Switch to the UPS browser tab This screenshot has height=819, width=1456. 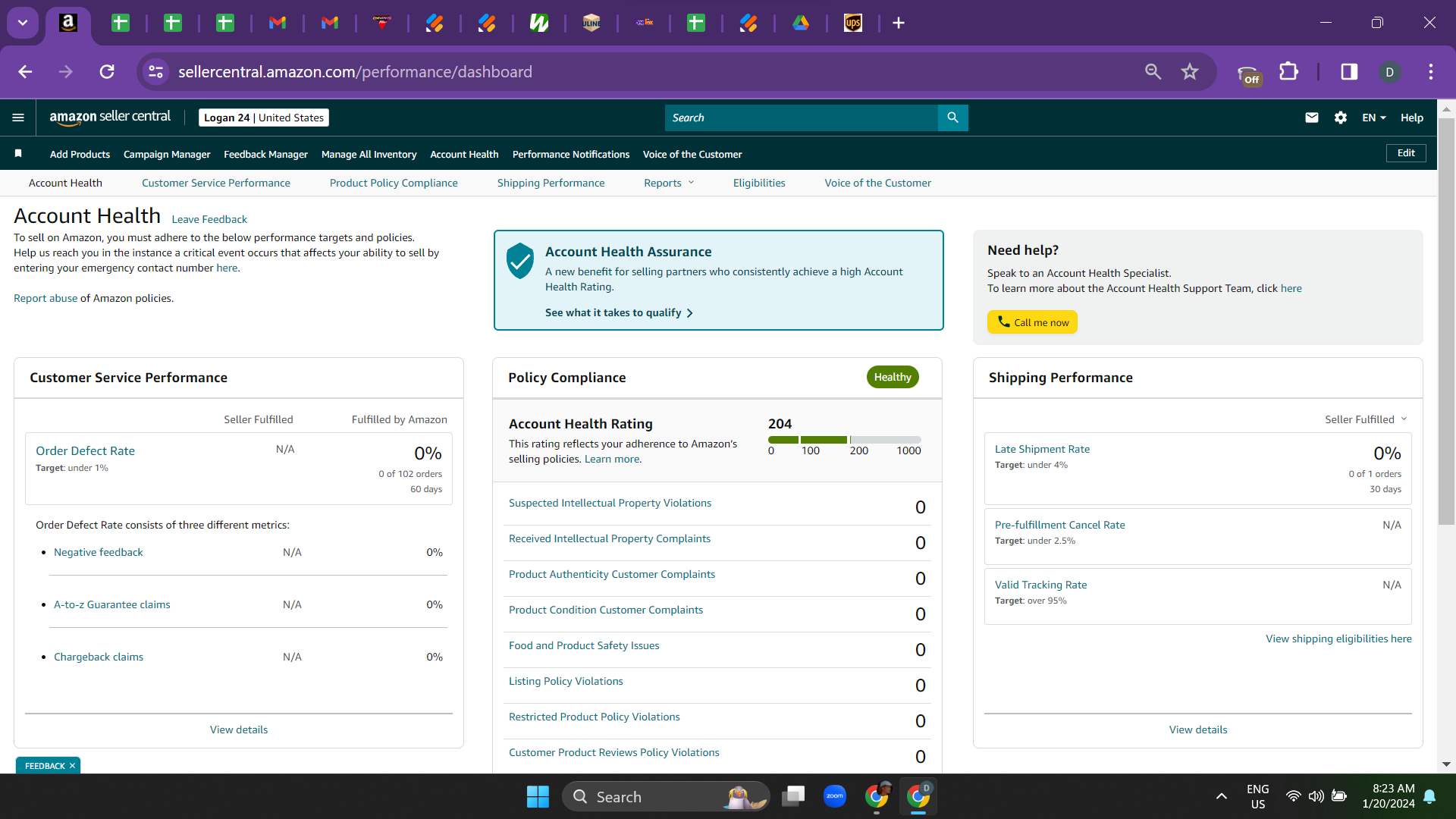pyautogui.click(x=853, y=23)
